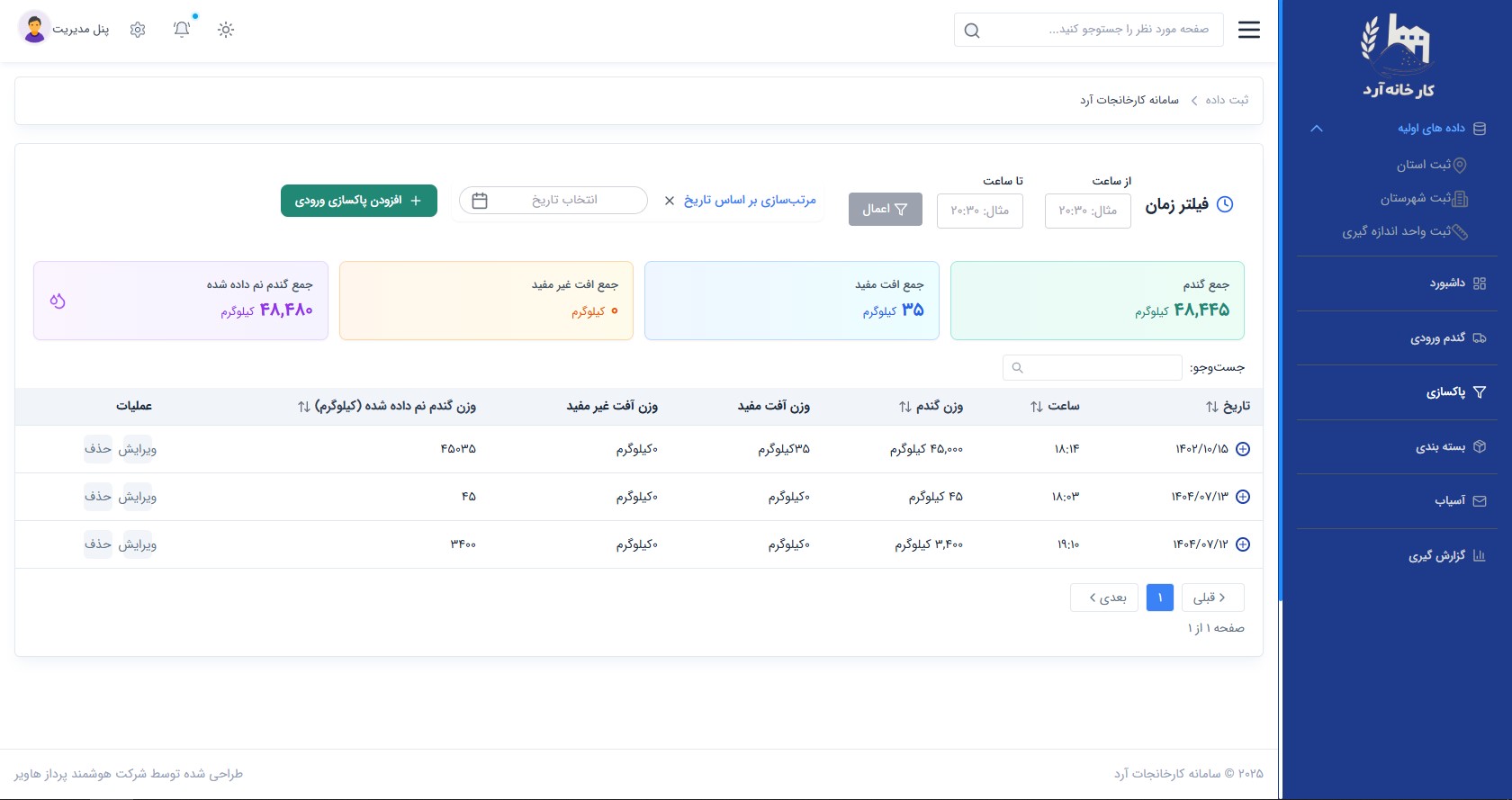The image size is (1512, 800).
Task: Click the ثبت داده breadcrumb link
Action: [x=1227, y=100]
